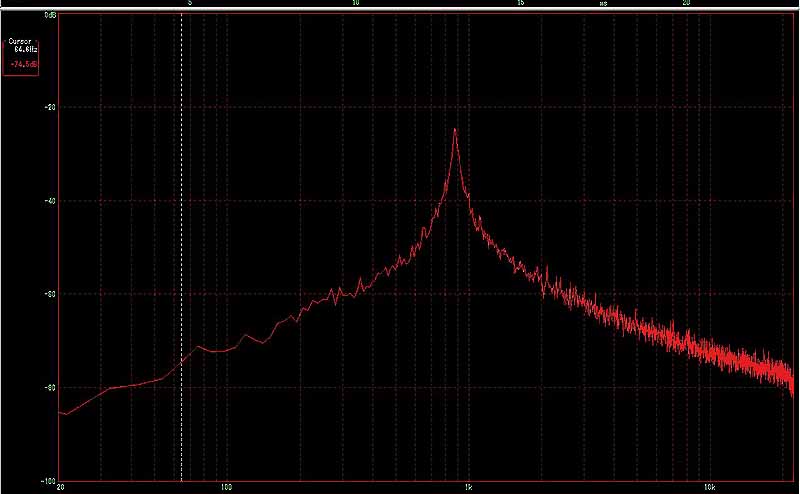Image resolution: width=800 pixels, height=494 pixels.
Task: Click the 10k frequency axis label
Action: pos(709,488)
